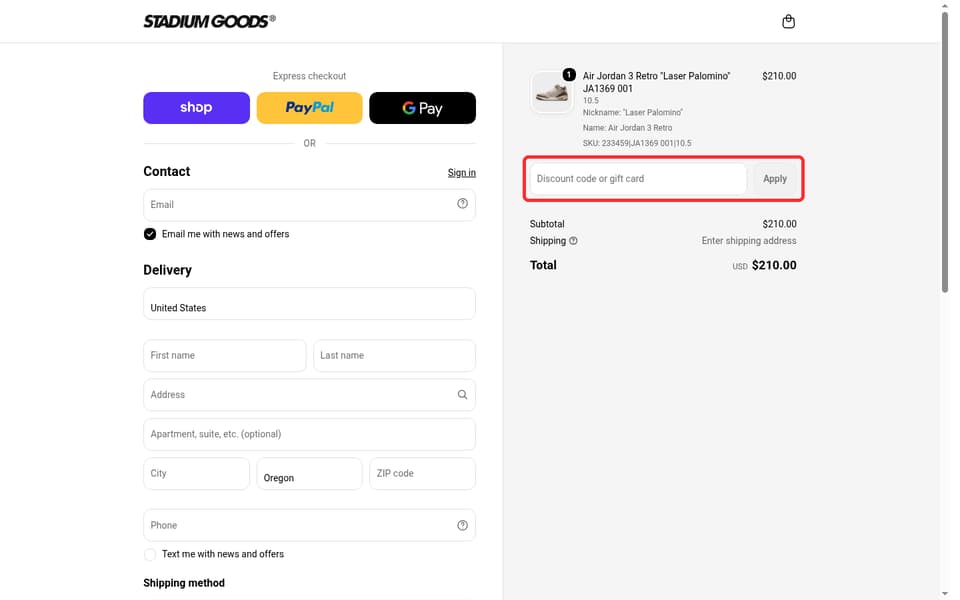Viewport: 960px width, 600px height.
Task: Focus the City field
Action: (197, 474)
